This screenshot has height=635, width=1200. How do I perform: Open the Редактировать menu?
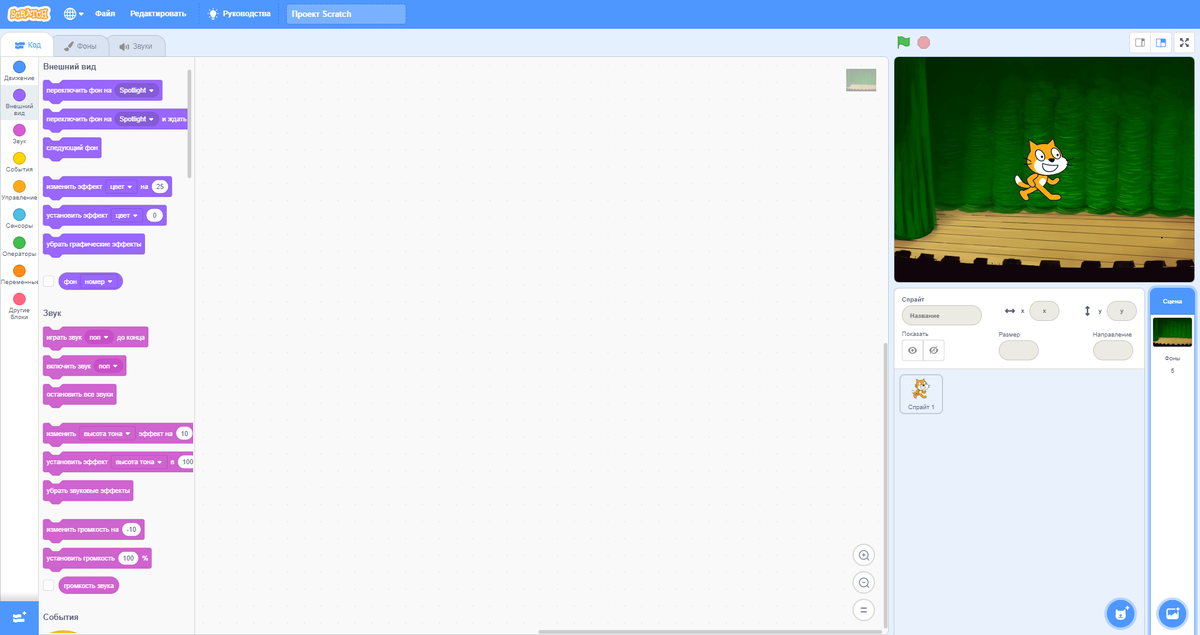(158, 14)
